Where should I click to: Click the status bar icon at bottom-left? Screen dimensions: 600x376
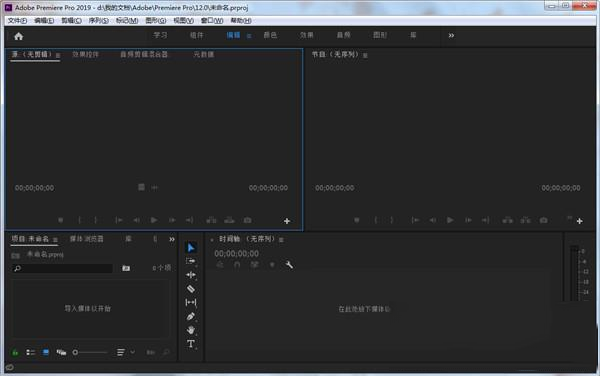(x=10, y=368)
